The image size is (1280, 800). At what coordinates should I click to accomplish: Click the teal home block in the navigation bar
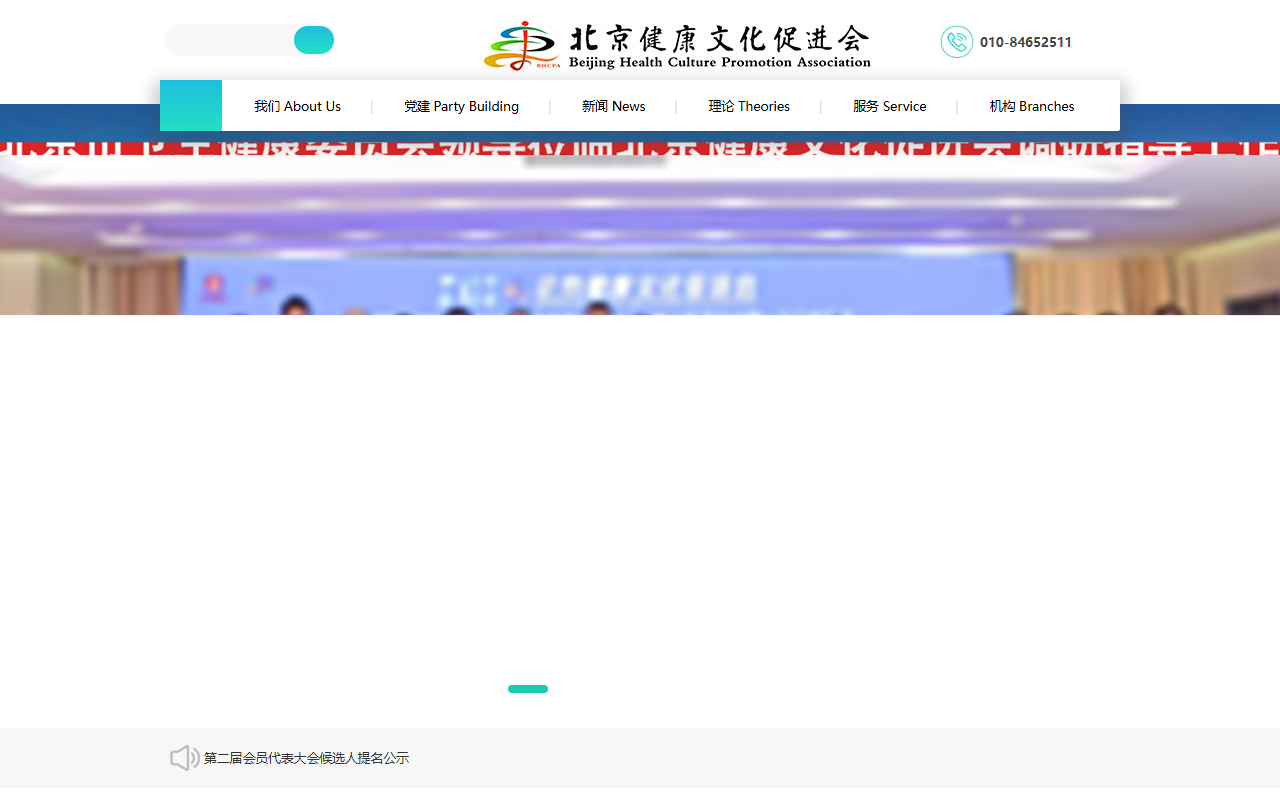(191, 105)
